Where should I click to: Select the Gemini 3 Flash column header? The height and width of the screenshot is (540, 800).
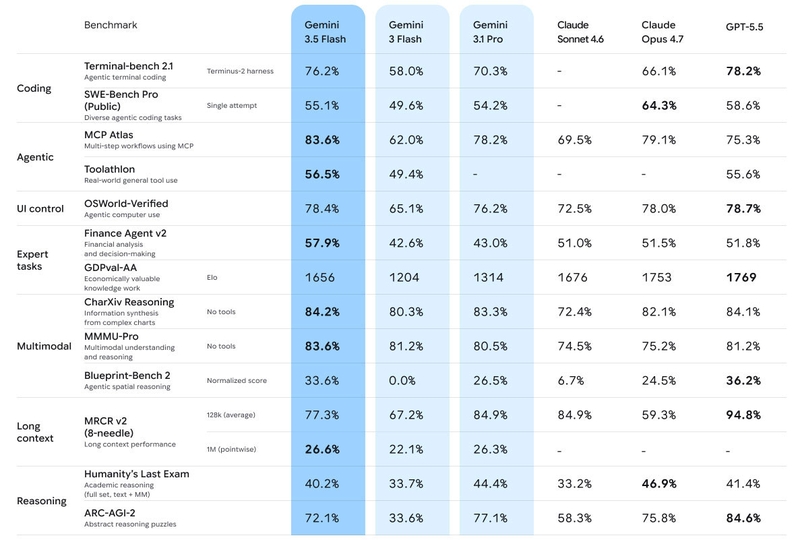[x=406, y=32]
